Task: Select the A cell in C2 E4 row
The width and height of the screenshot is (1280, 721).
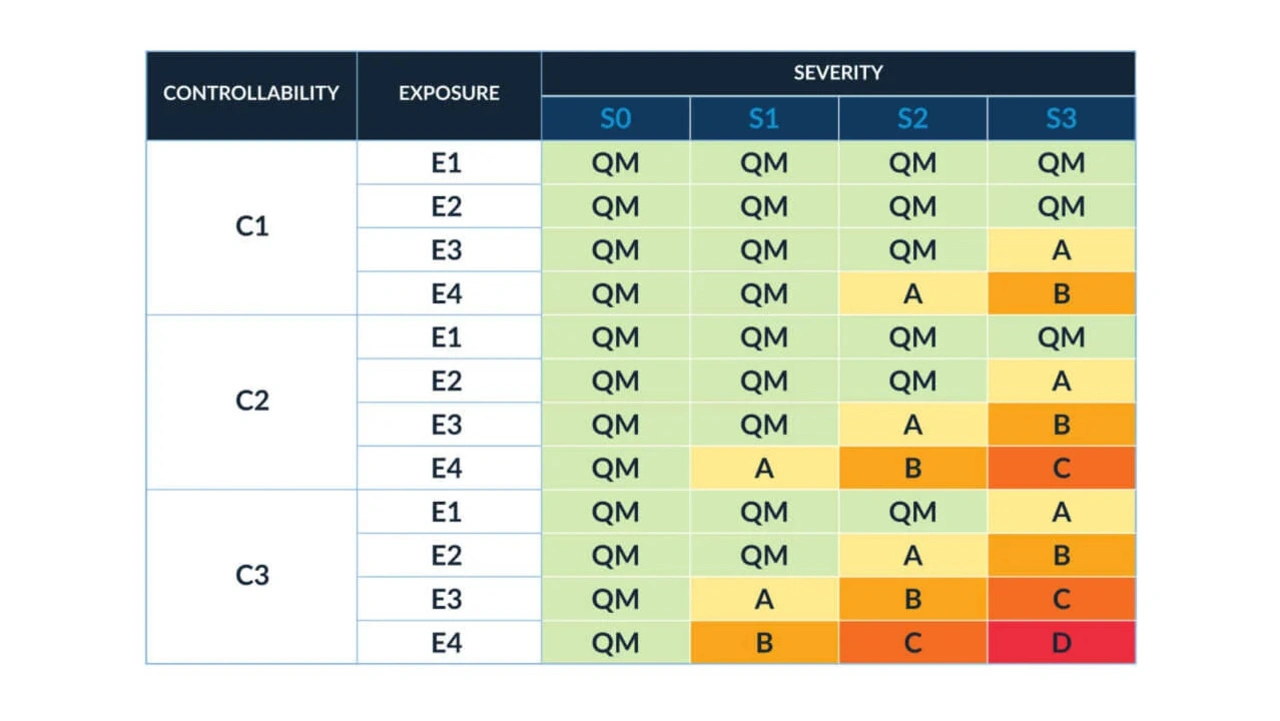Action: 764,467
